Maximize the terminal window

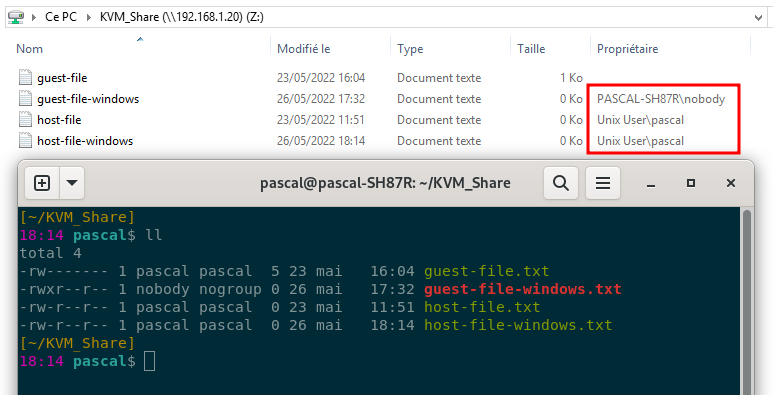tap(691, 183)
